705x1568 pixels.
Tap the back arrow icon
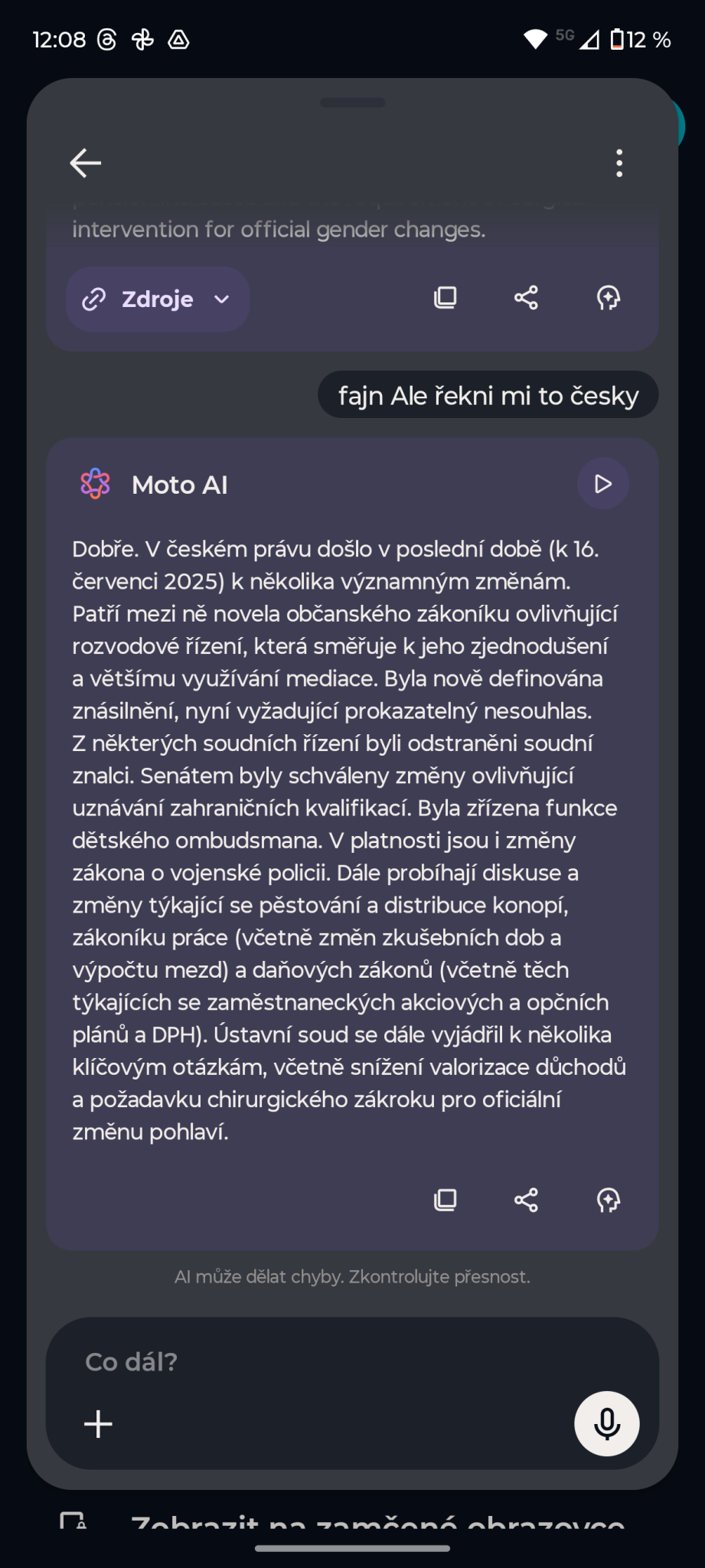pos(86,163)
